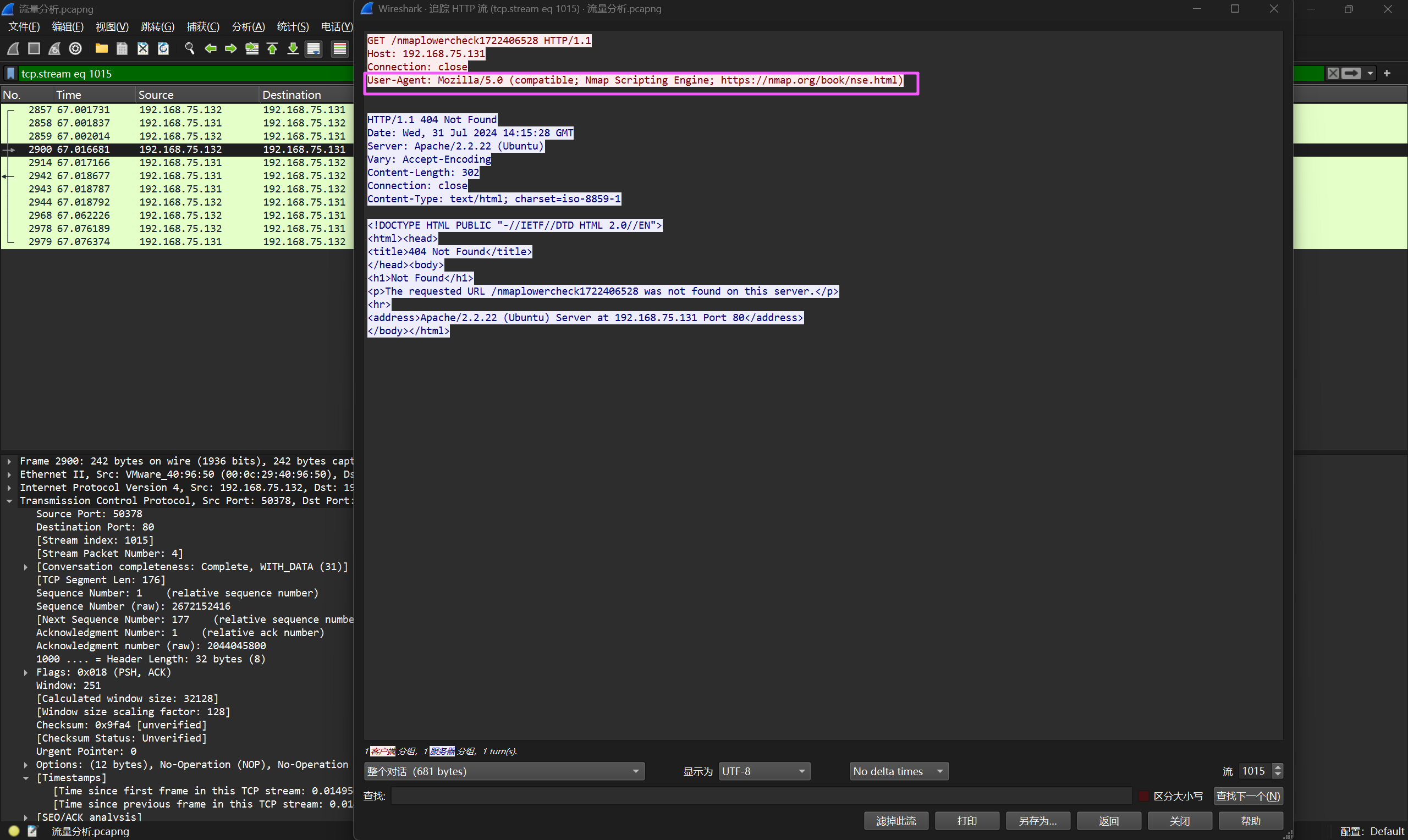
Task: Restart the current capture icon
Action: click(x=54, y=49)
